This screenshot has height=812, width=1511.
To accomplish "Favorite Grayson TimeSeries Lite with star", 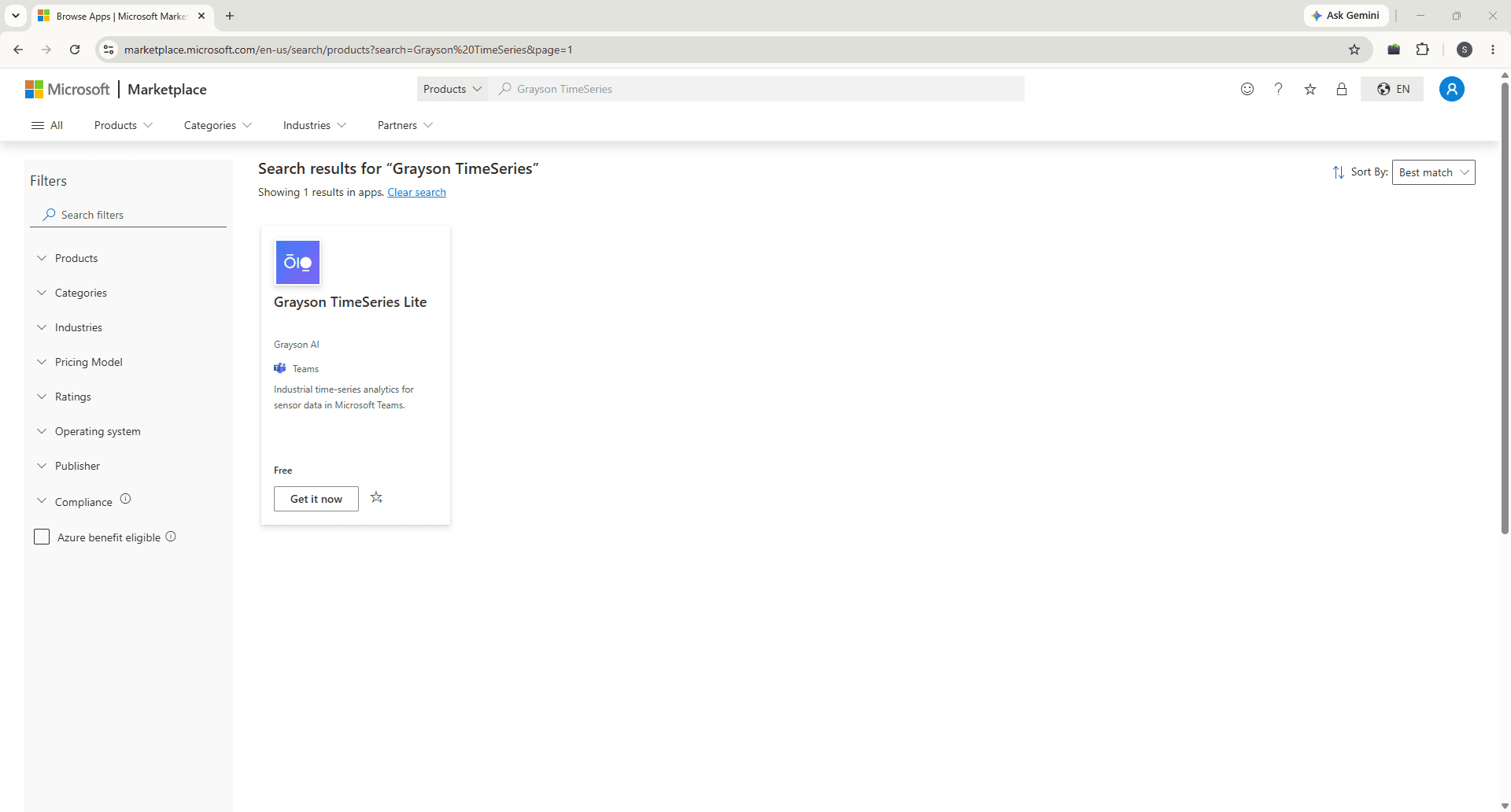I will (x=377, y=497).
